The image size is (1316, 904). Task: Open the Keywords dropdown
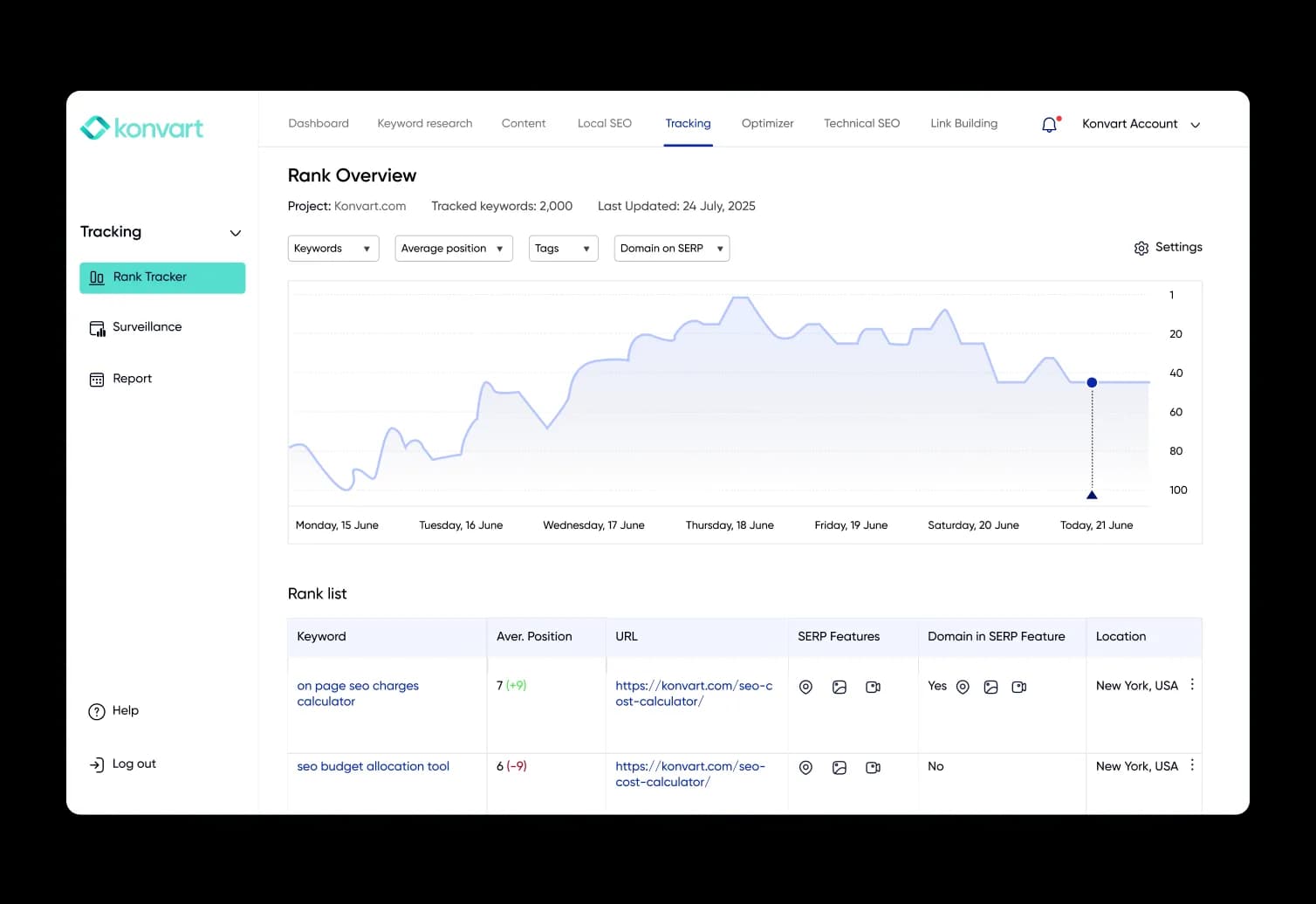333,249
